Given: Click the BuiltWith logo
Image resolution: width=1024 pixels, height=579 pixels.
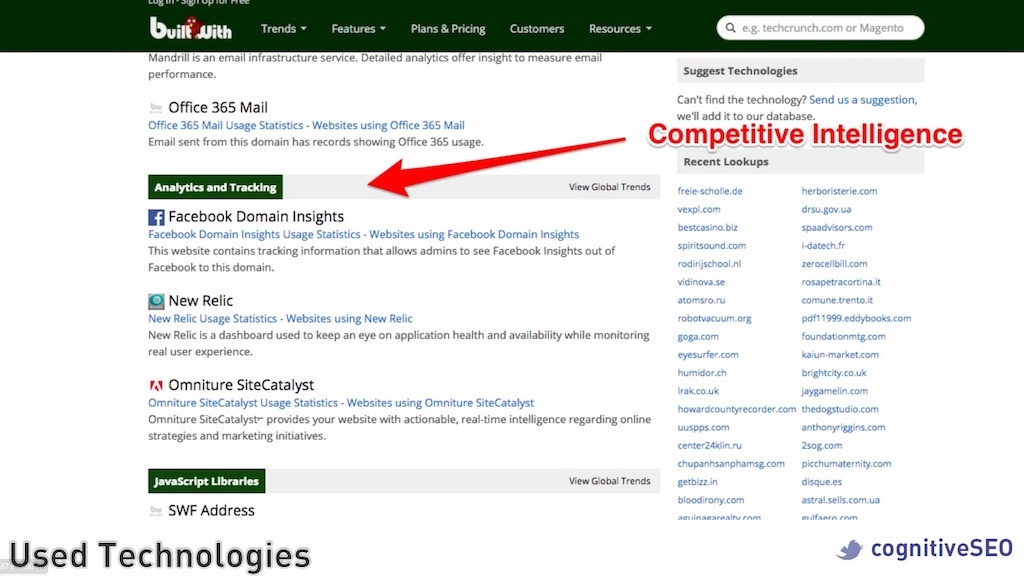Looking at the screenshot, I should click(x=190, y=28).
